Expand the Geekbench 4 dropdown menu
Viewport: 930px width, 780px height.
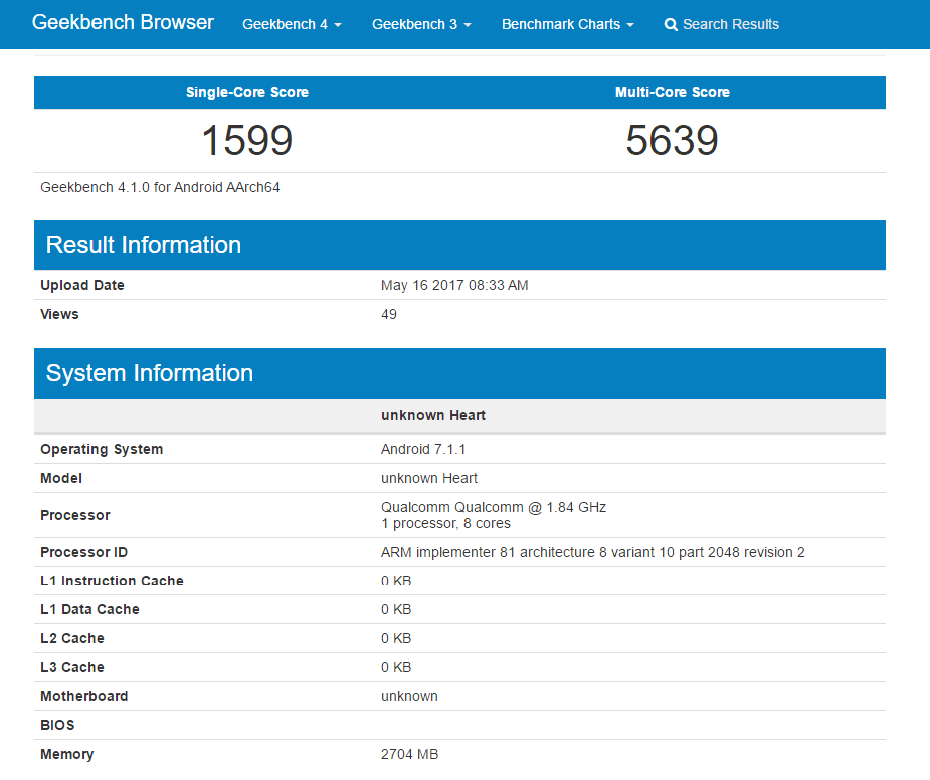pos(291,24)
